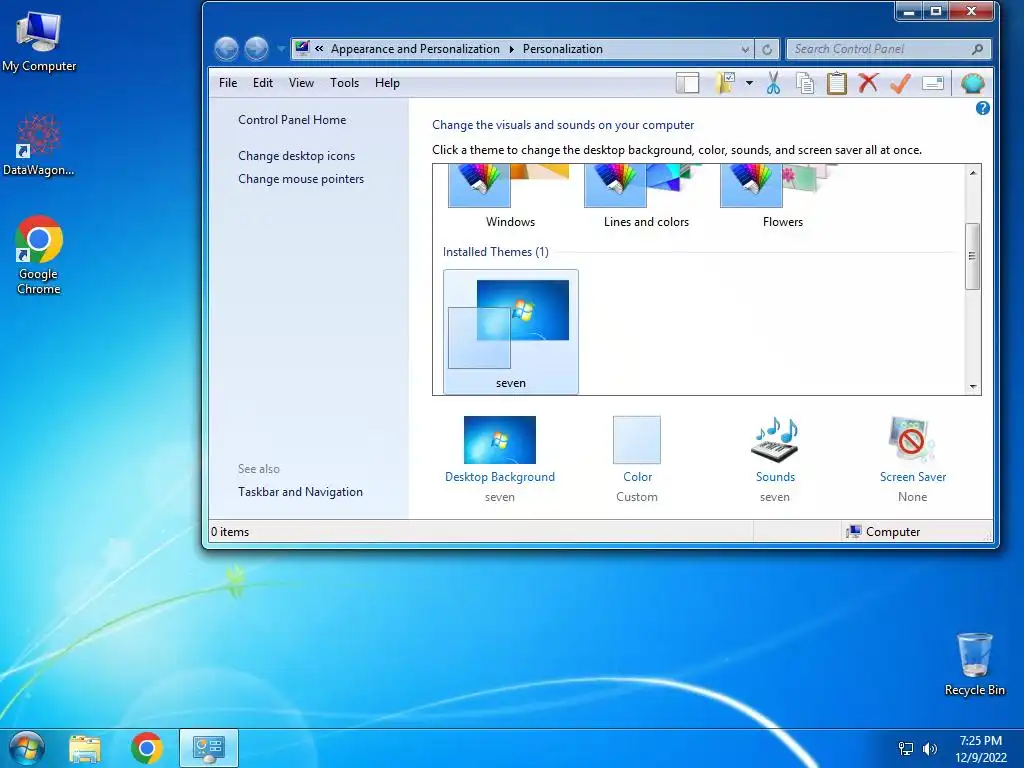Click the Personalization breadcrumb
This screenshot has height=768, width=1024.
click(562, 49)
